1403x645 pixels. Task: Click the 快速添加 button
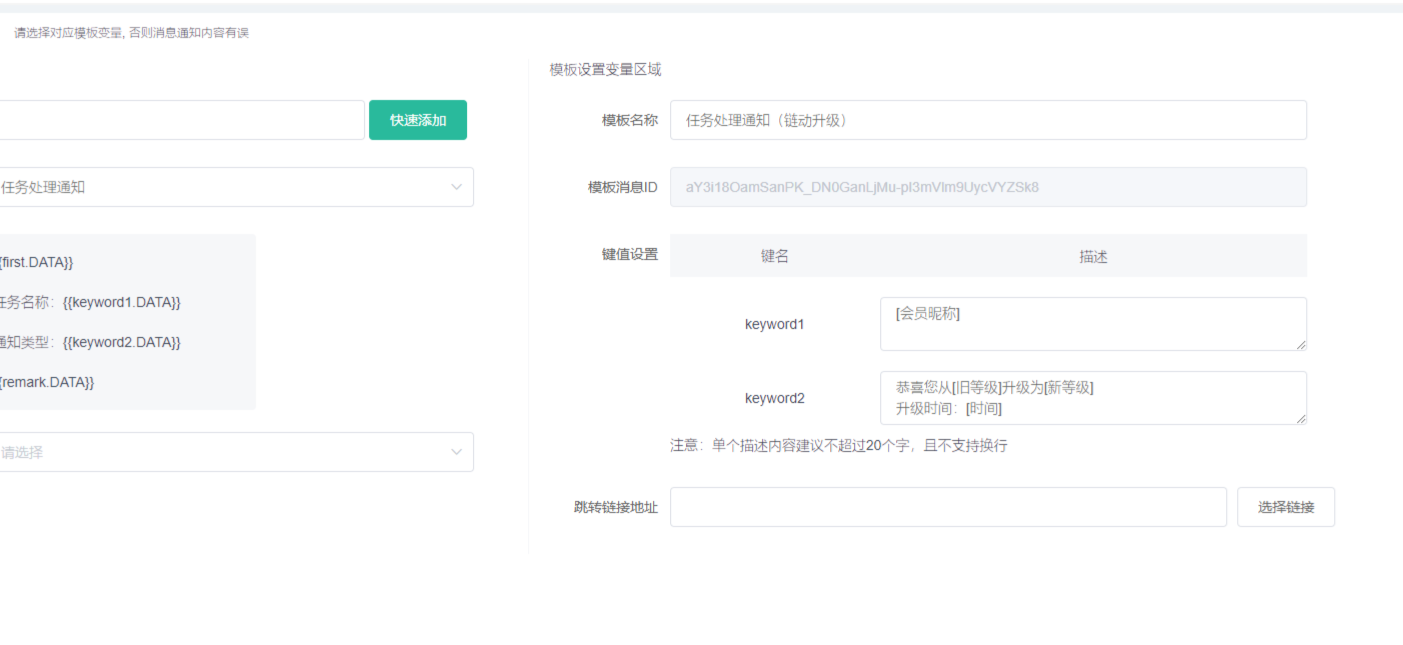click(417, 120)
